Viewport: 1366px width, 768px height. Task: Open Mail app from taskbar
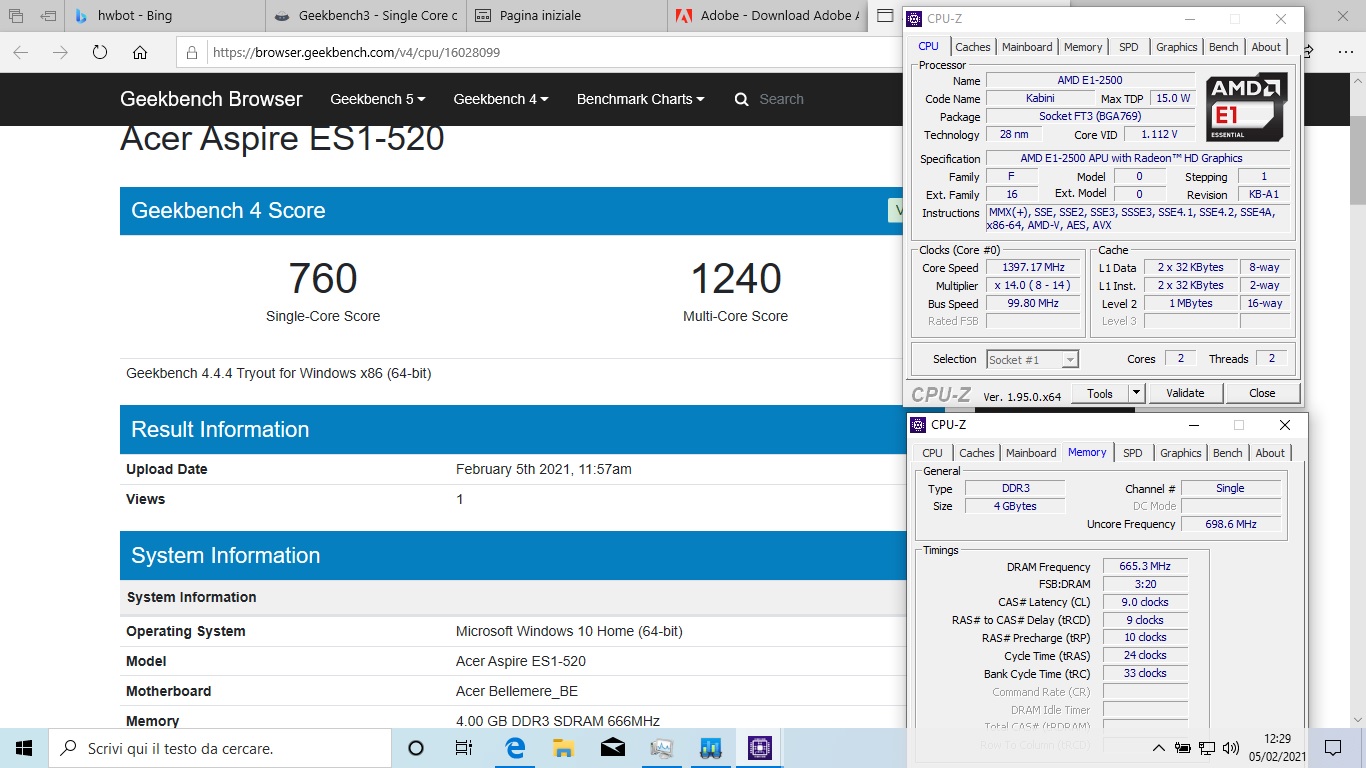613,748
